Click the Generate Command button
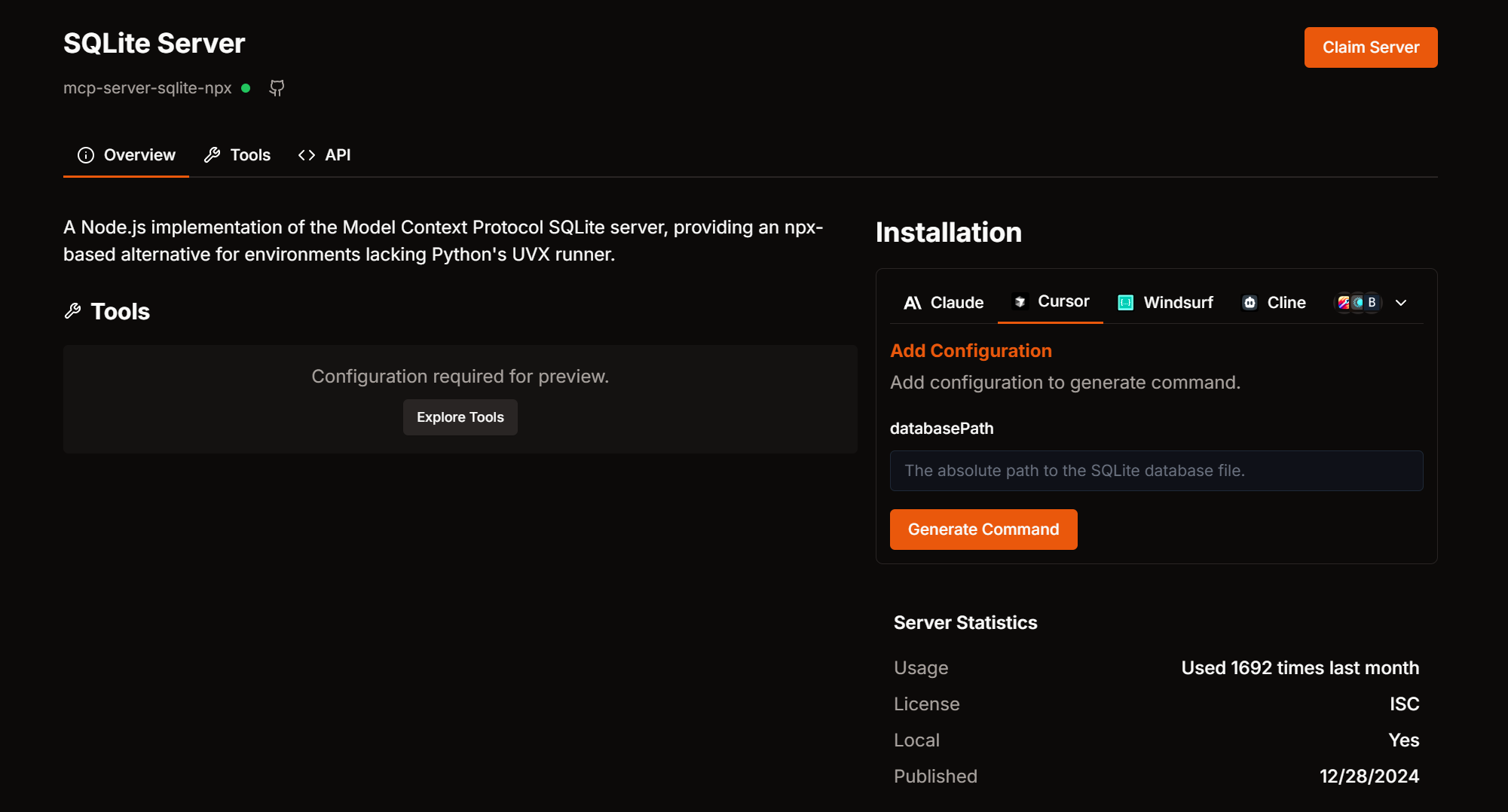 (983, 530)
